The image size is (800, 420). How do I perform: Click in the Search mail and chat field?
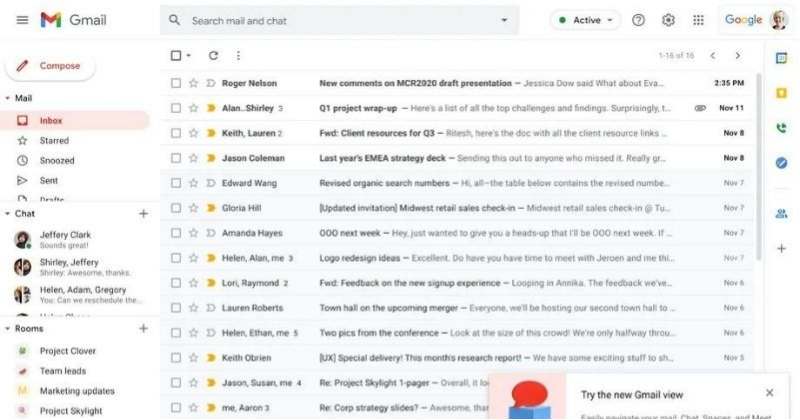click(339, 20)
